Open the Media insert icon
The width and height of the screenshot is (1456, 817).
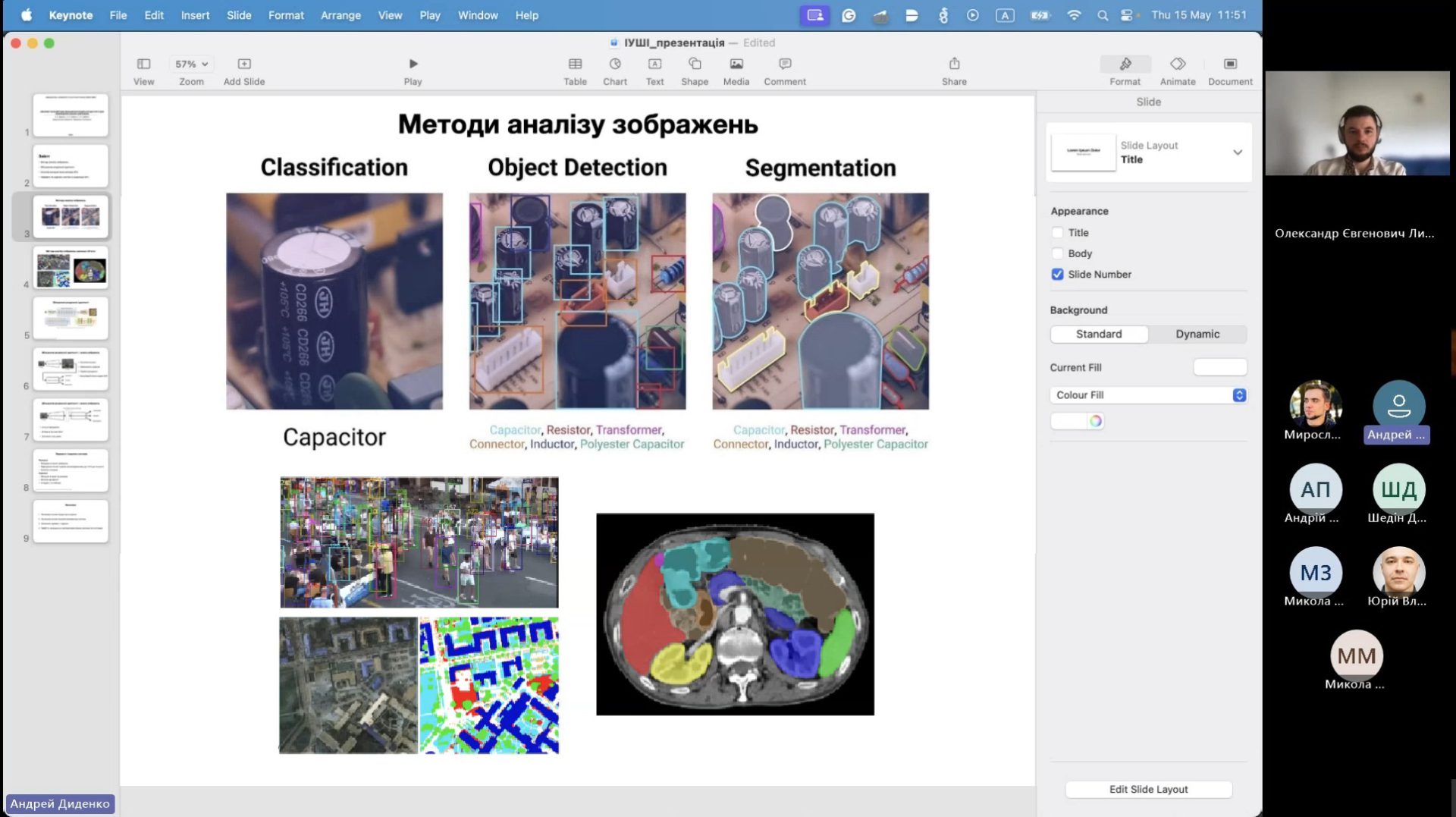[x=736, y=64]
